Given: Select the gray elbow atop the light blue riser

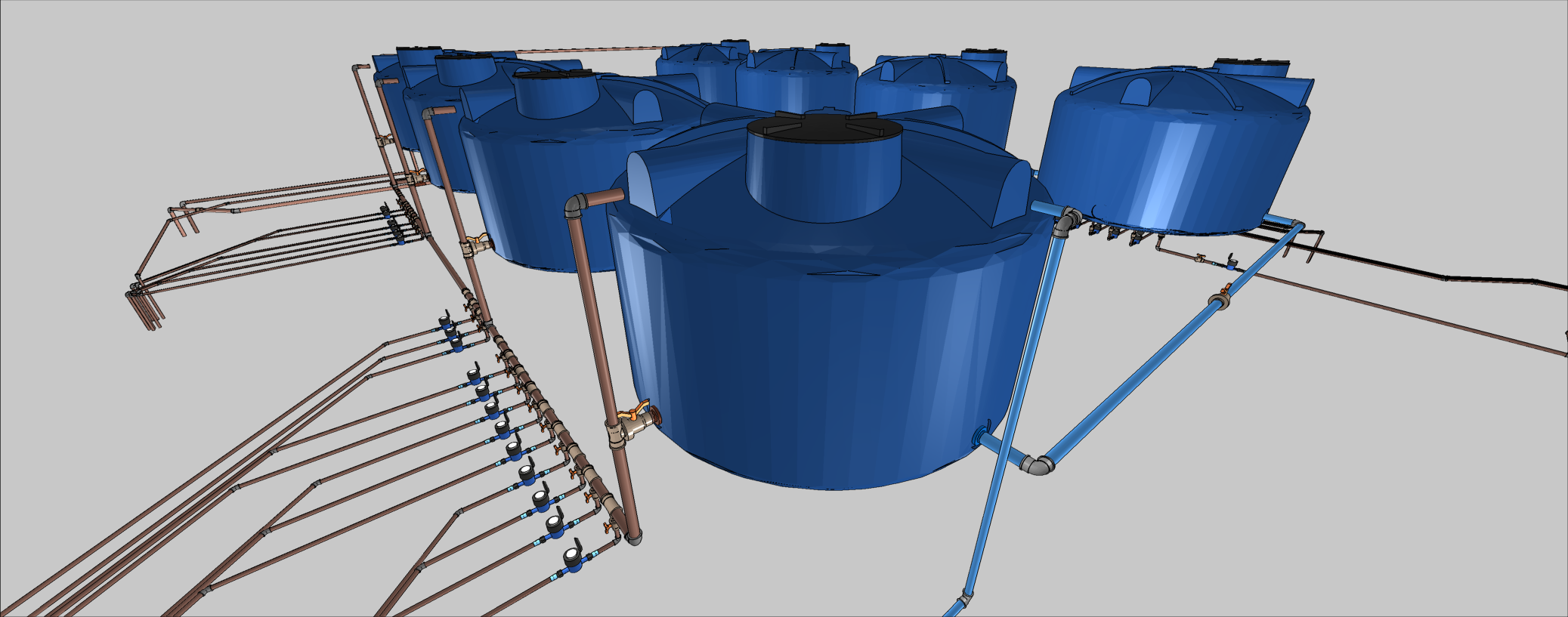Looking at the screenshot, I should [1065, 221].
